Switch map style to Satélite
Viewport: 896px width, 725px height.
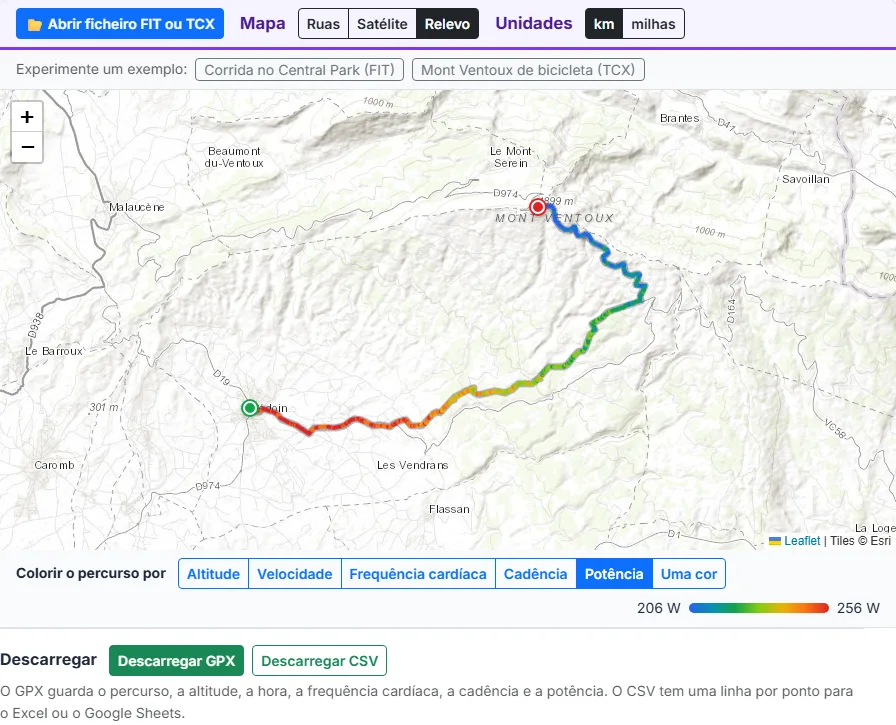(x=382, y=24)
